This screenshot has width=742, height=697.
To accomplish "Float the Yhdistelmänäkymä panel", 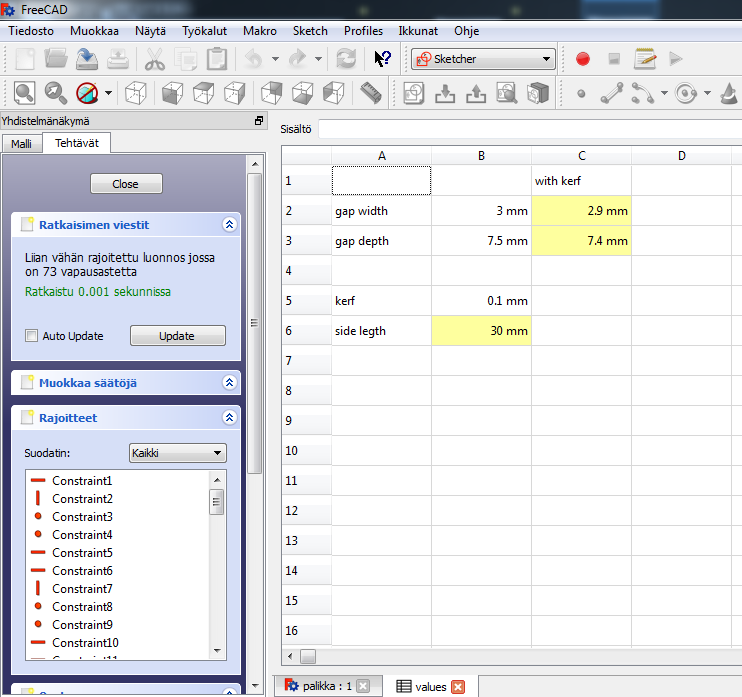I will [x=259, y=121].
